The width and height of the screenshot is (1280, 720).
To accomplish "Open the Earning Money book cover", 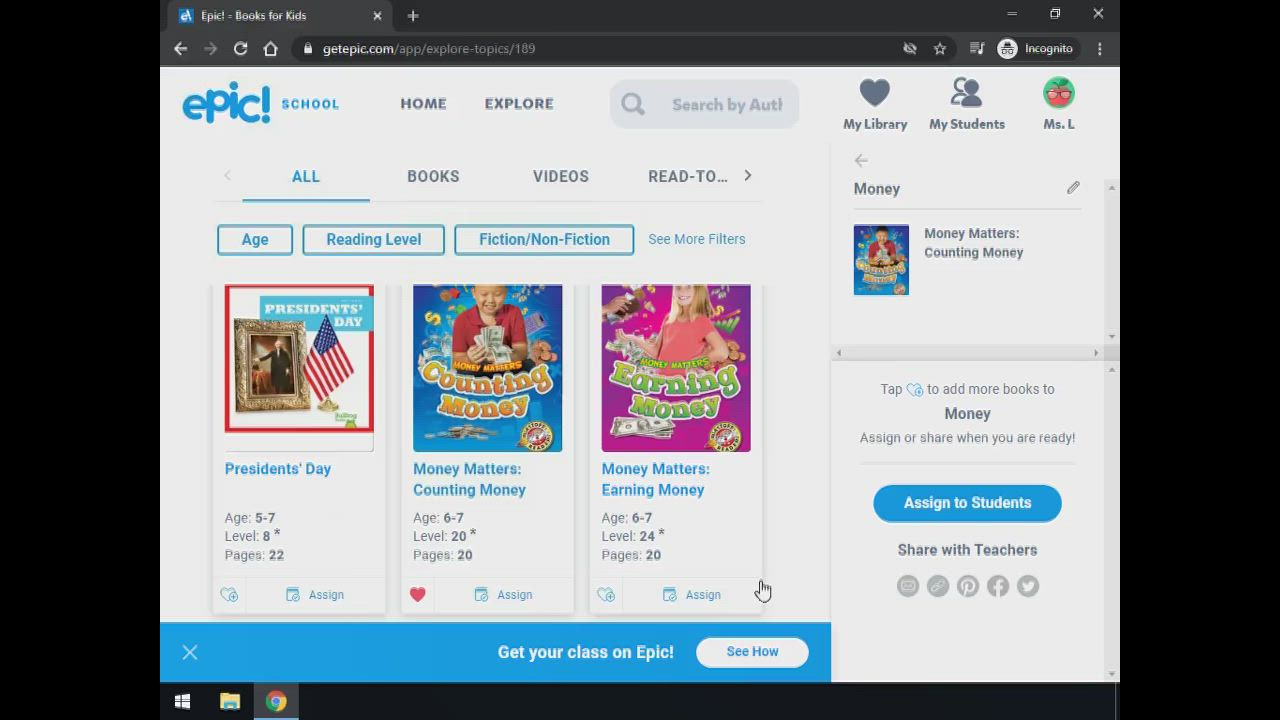I will pyautogui.click(x=676, y=367).
